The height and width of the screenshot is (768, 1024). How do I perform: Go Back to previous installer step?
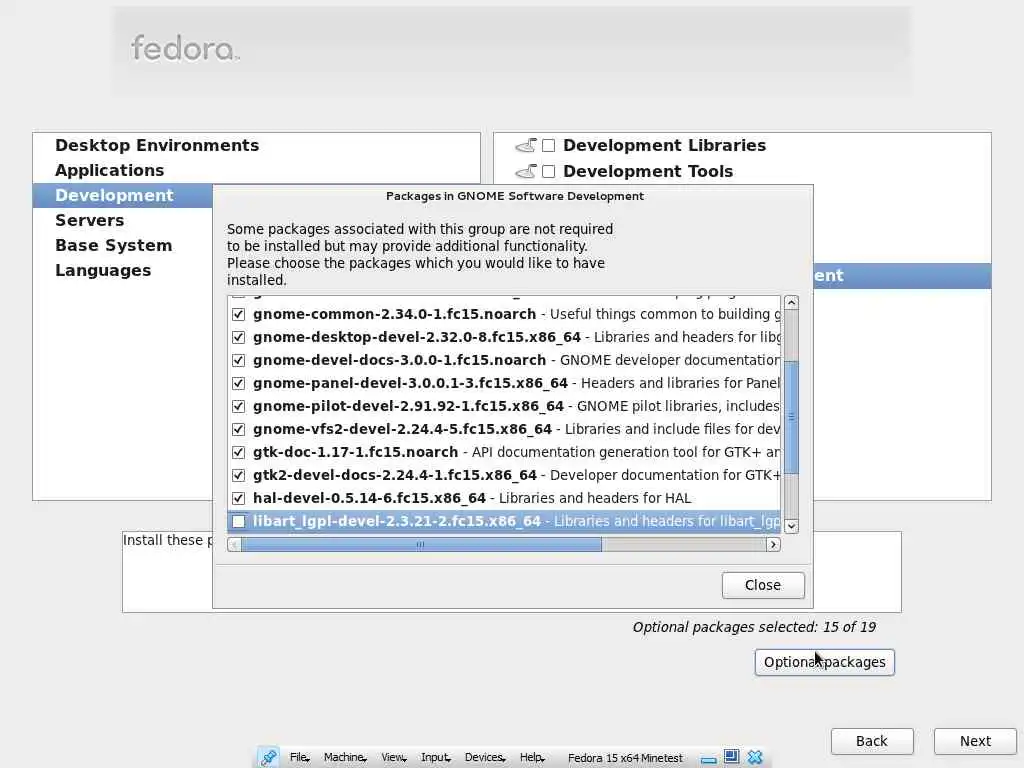click(872, 741)
